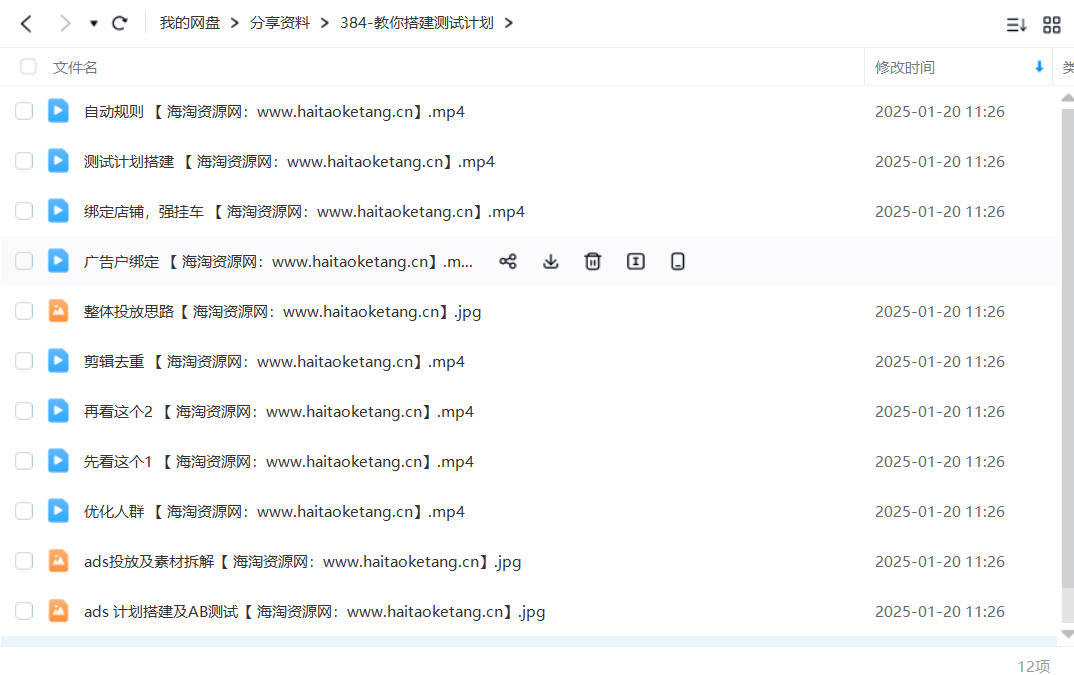Click the scrollbar down arrow
1074x675 pixels.
point(1067,634)
